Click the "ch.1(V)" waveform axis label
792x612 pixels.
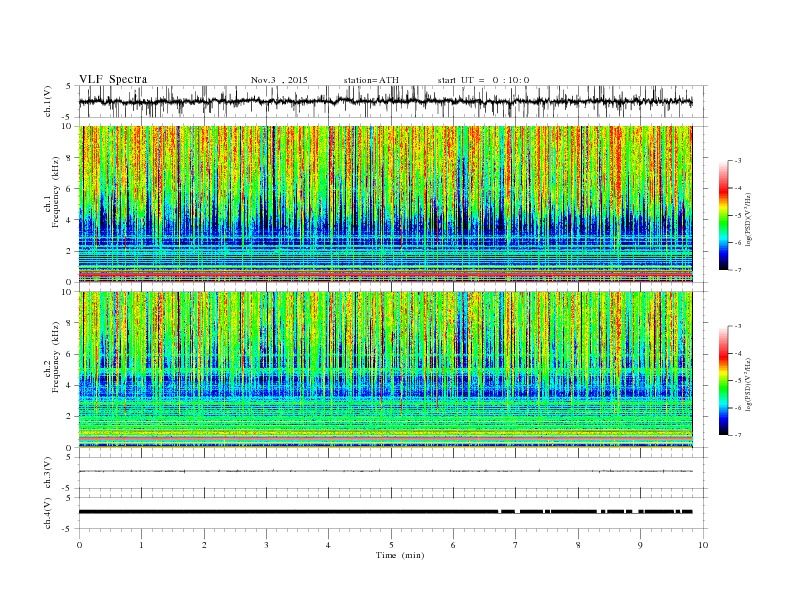point(48,101)
